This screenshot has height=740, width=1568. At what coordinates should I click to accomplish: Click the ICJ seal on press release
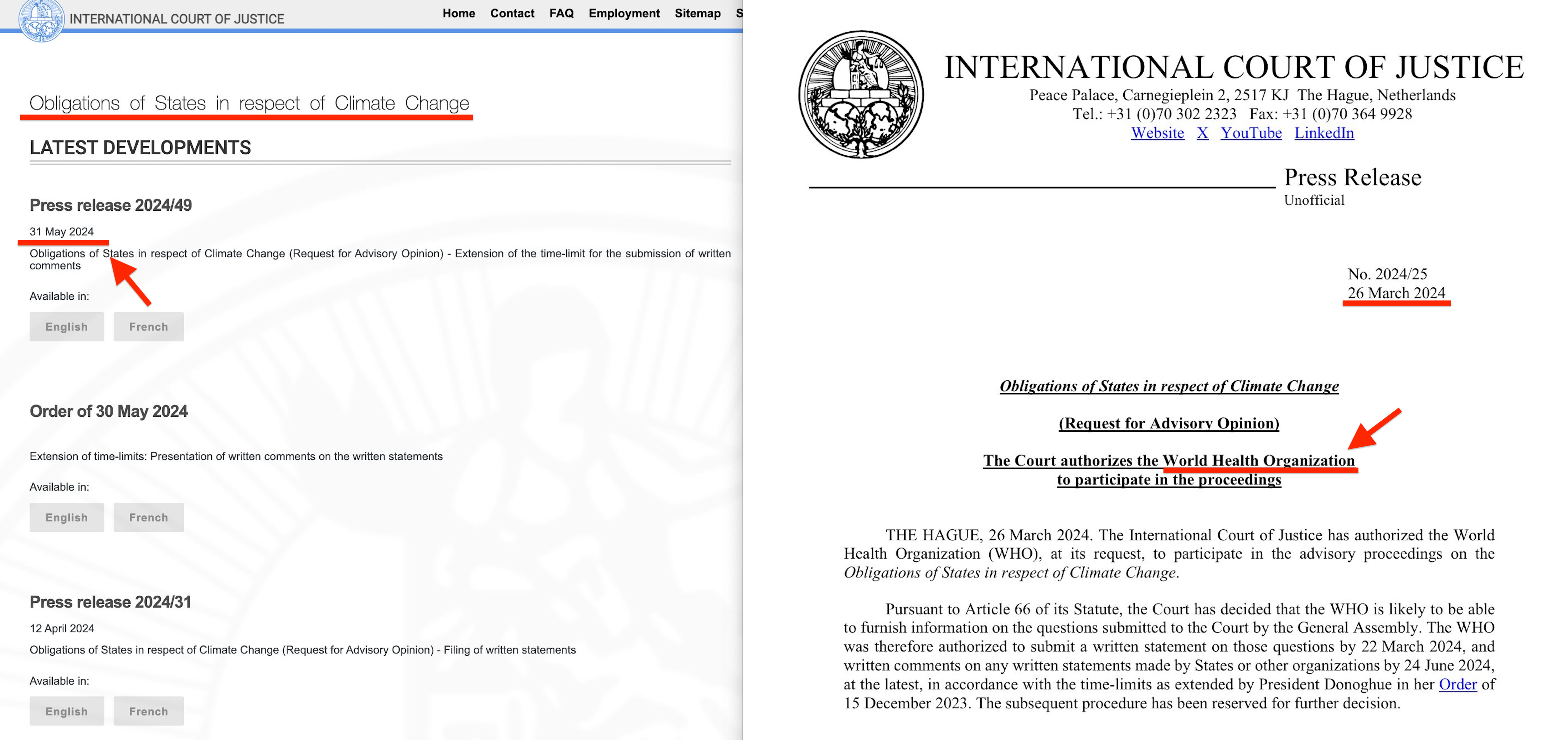point(861,94)
